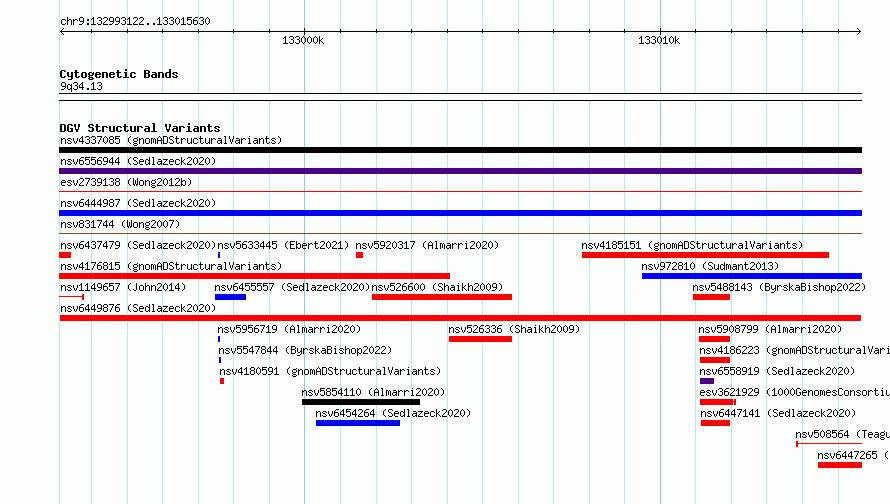Open the nsv6437479 (Sedlazeck2020) label

point(138,245)
